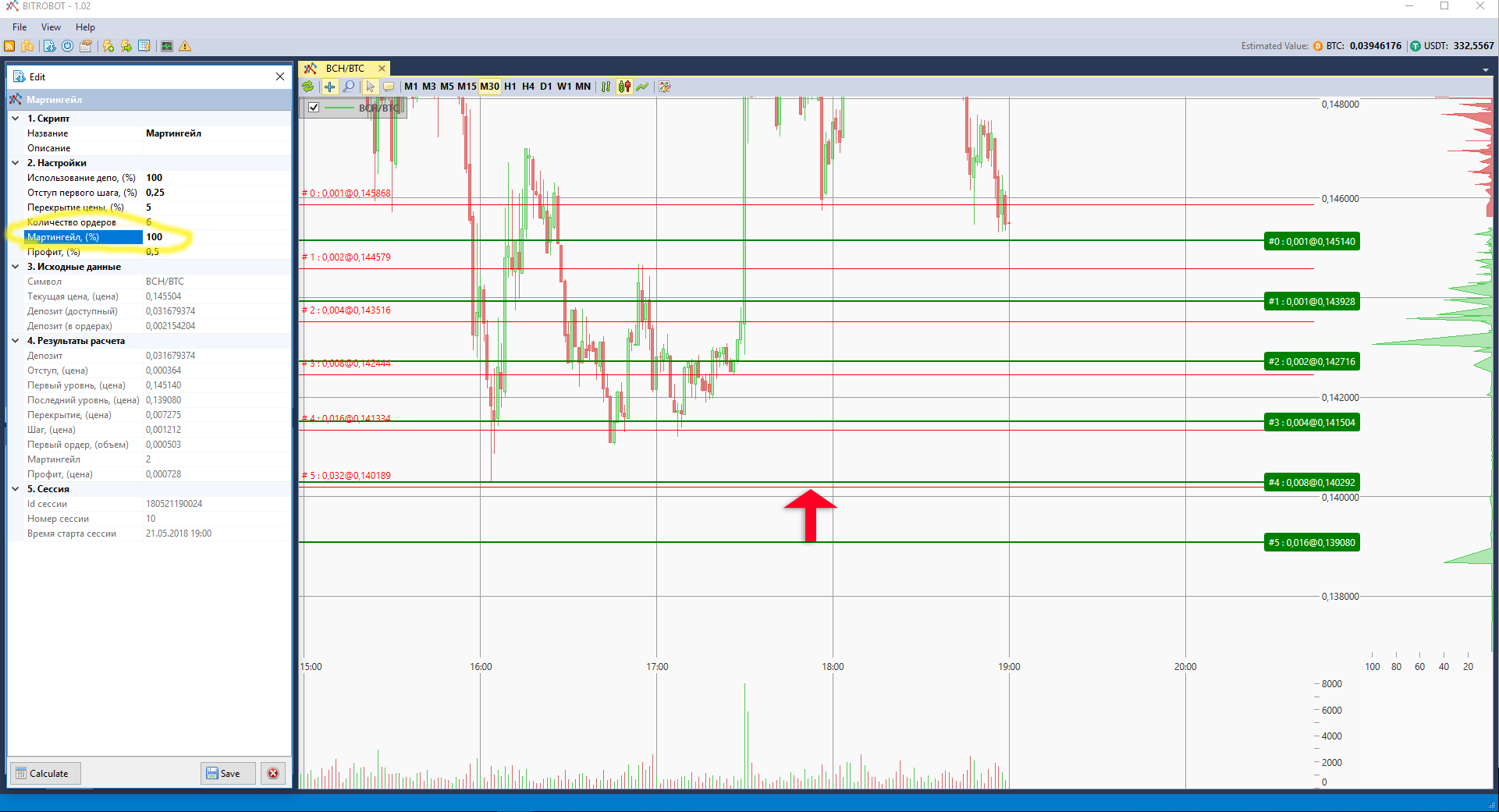
Task: Open the View menu
Action: (x=51, y=27)
